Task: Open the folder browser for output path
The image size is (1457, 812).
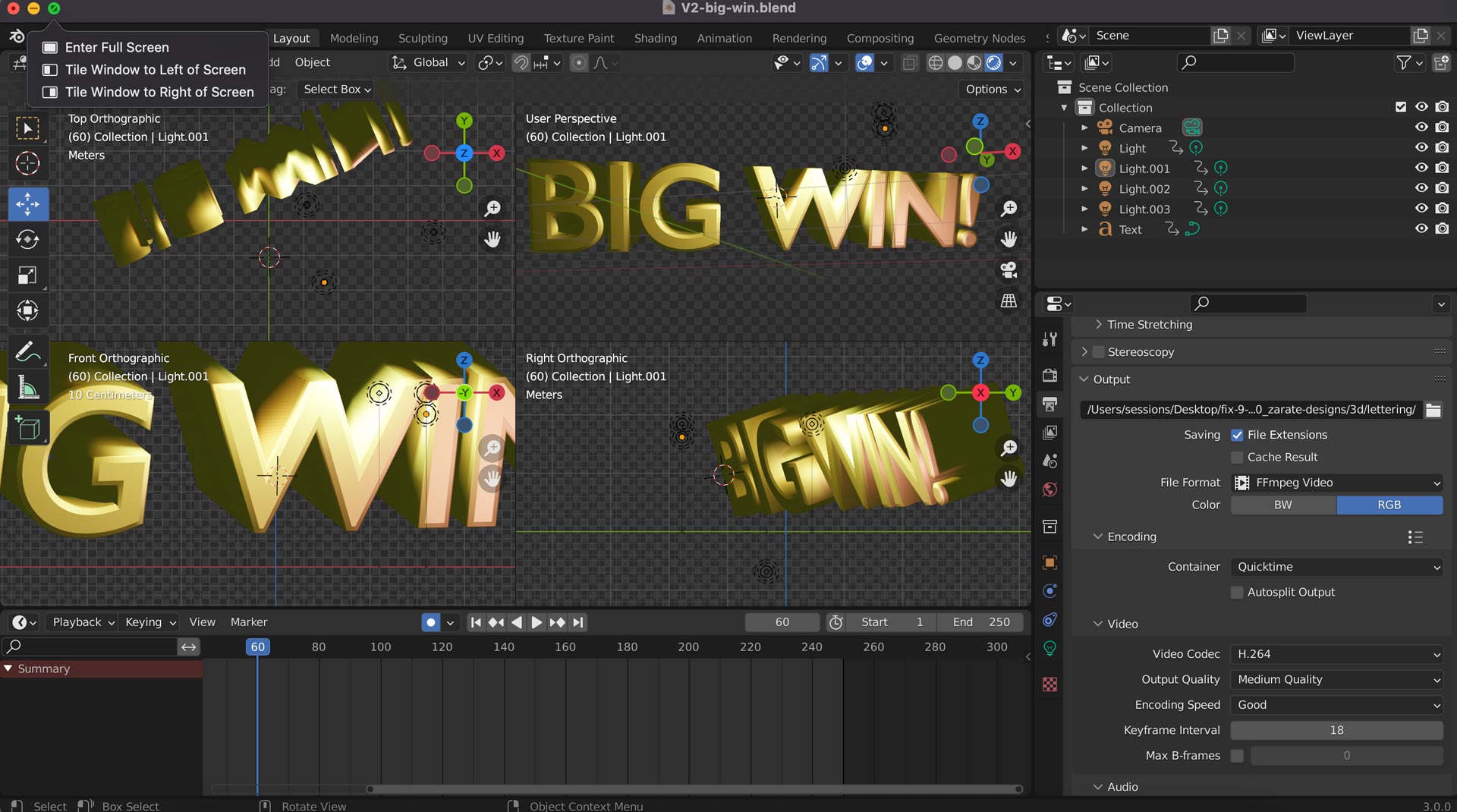Action: coord(1433,410)
